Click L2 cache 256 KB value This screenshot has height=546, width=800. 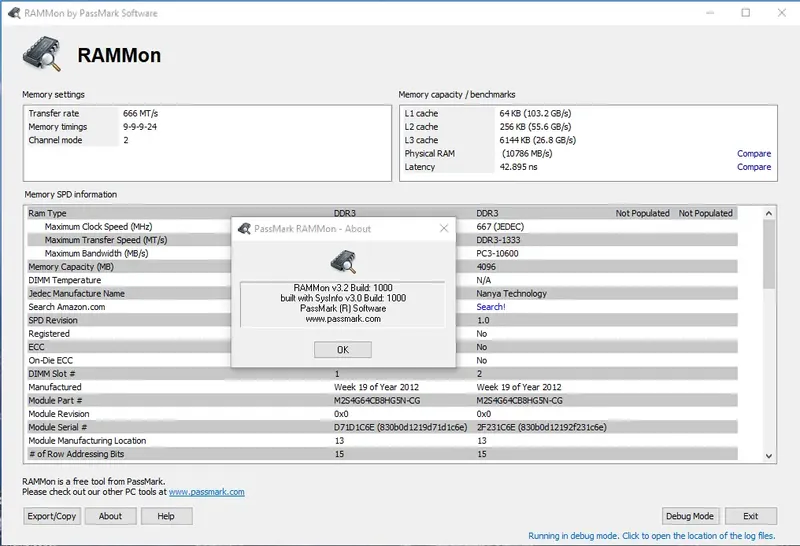click(x=535, y=127)
